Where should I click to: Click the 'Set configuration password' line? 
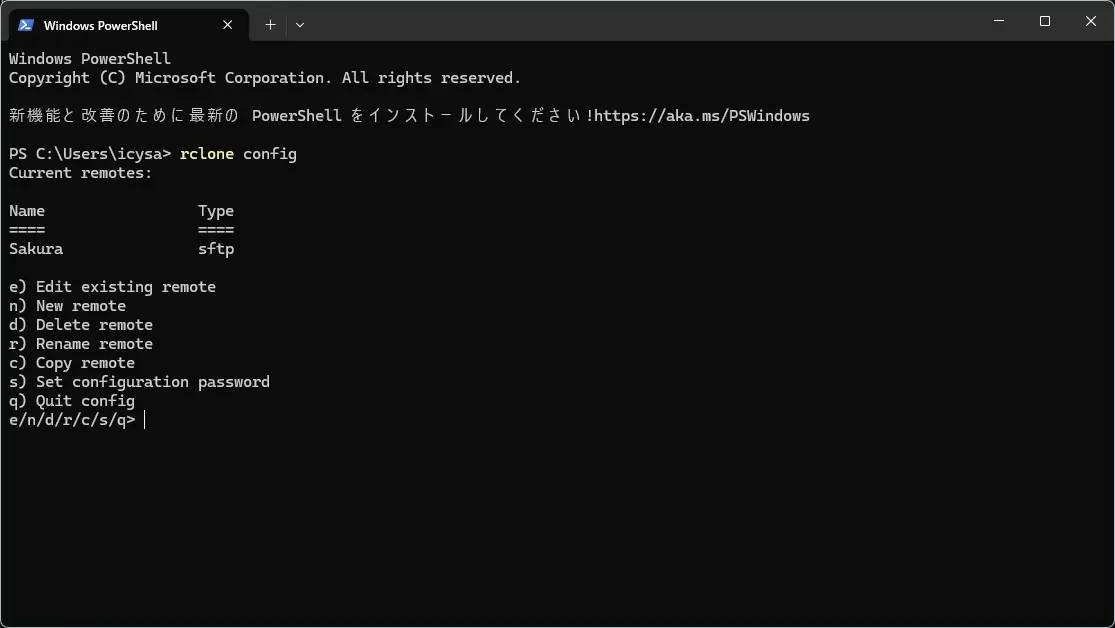click(139, 382)
